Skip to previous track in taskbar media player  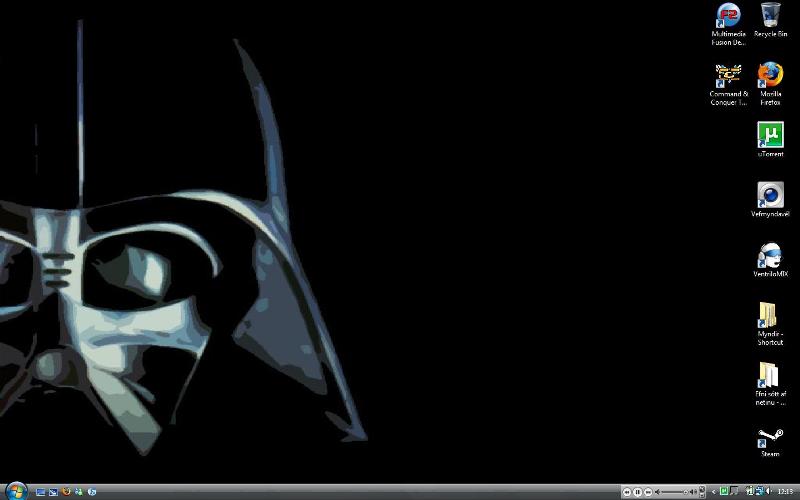[x=627, y=492]
